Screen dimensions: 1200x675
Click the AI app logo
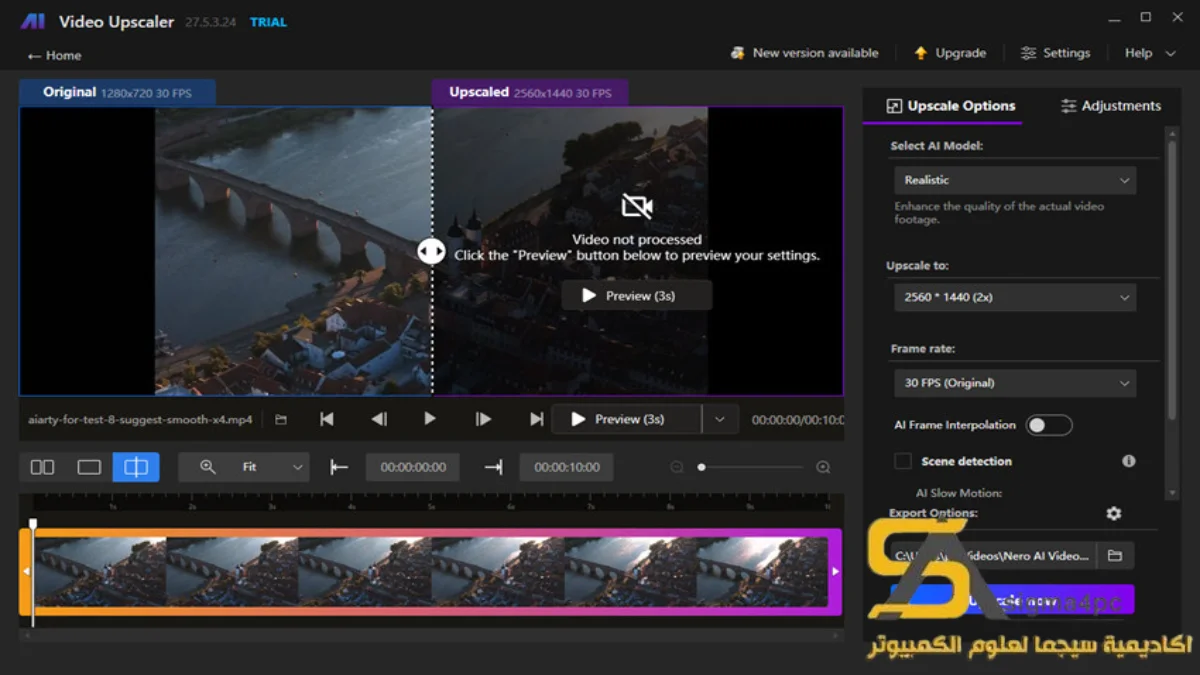34,21
